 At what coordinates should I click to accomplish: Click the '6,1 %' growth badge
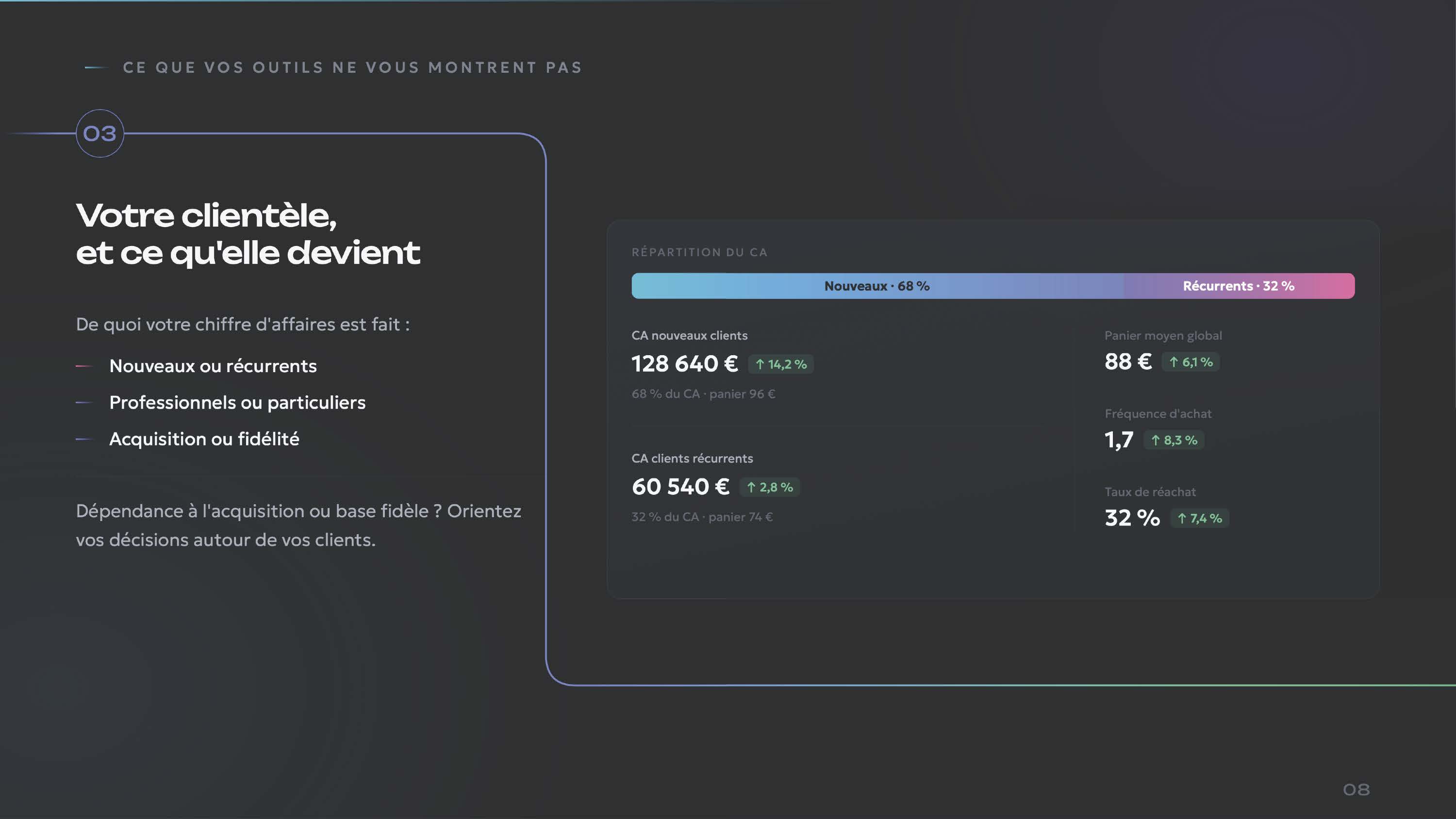[x=1191, y=362]
